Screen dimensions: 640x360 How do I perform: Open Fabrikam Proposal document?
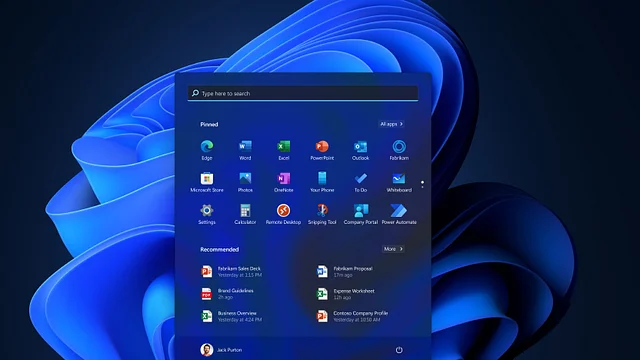345,271
